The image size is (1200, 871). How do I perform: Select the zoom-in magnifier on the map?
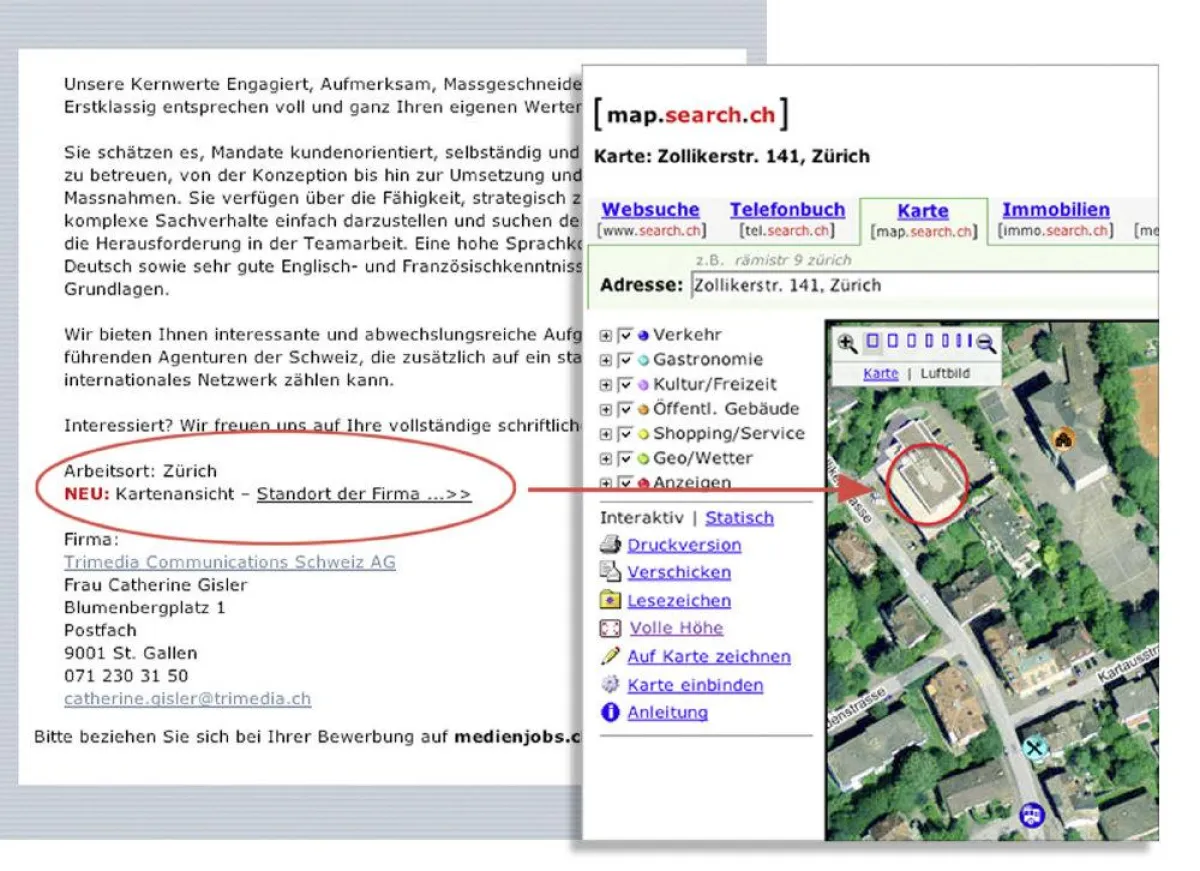846,341
